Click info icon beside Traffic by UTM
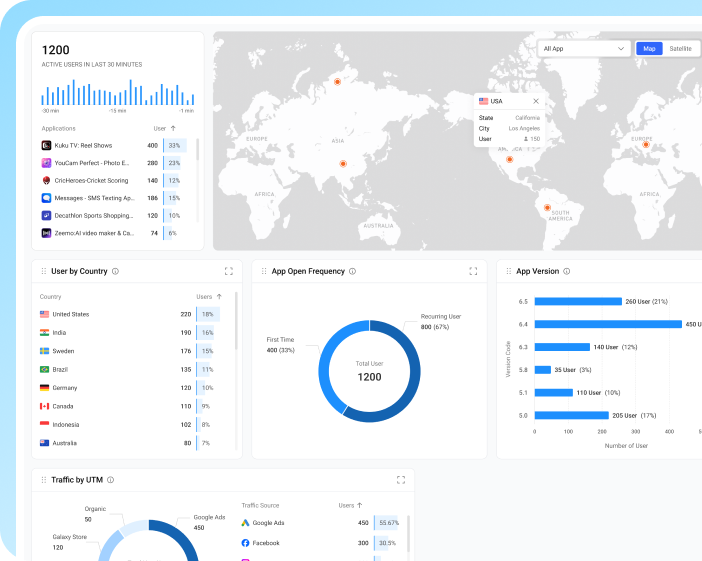 point(111,480)
